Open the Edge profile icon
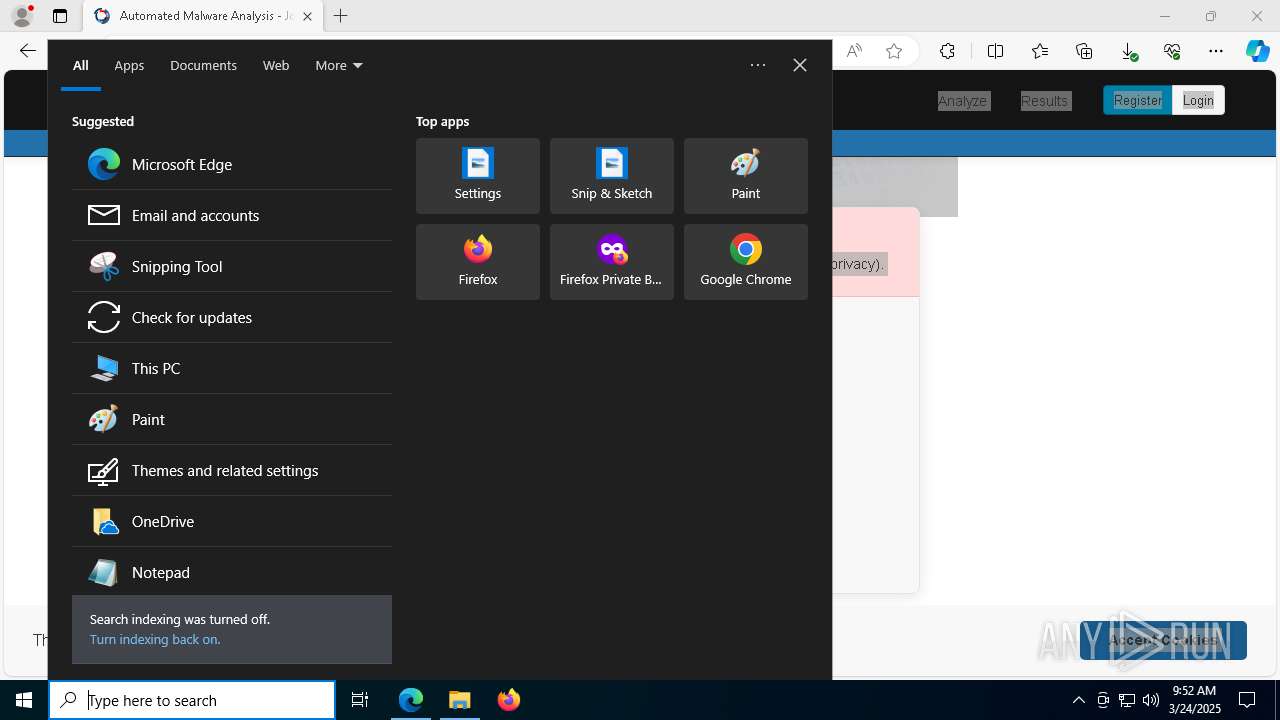The height and width of the screenshot is (720, 1280). [22, 16]
